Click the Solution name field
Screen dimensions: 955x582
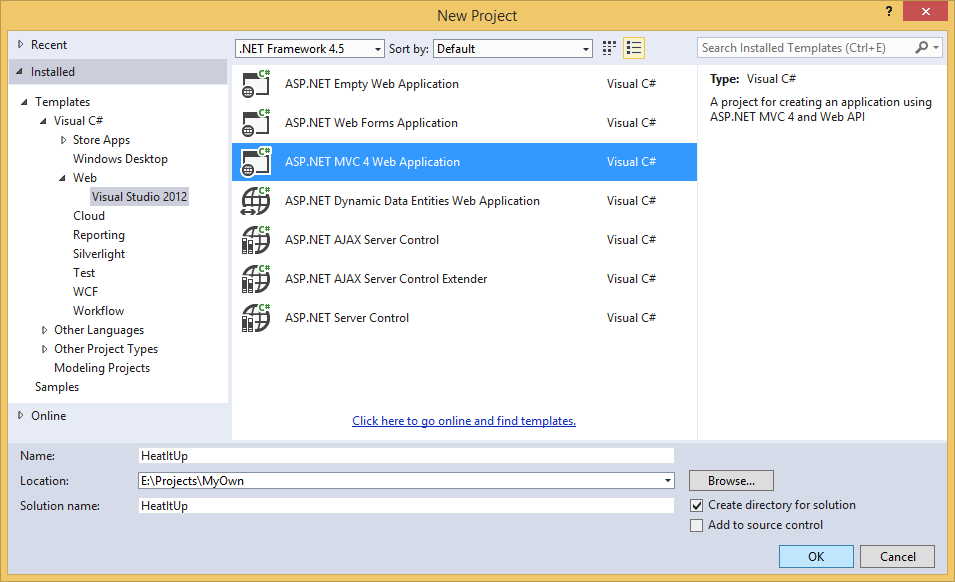click(406, 506)
